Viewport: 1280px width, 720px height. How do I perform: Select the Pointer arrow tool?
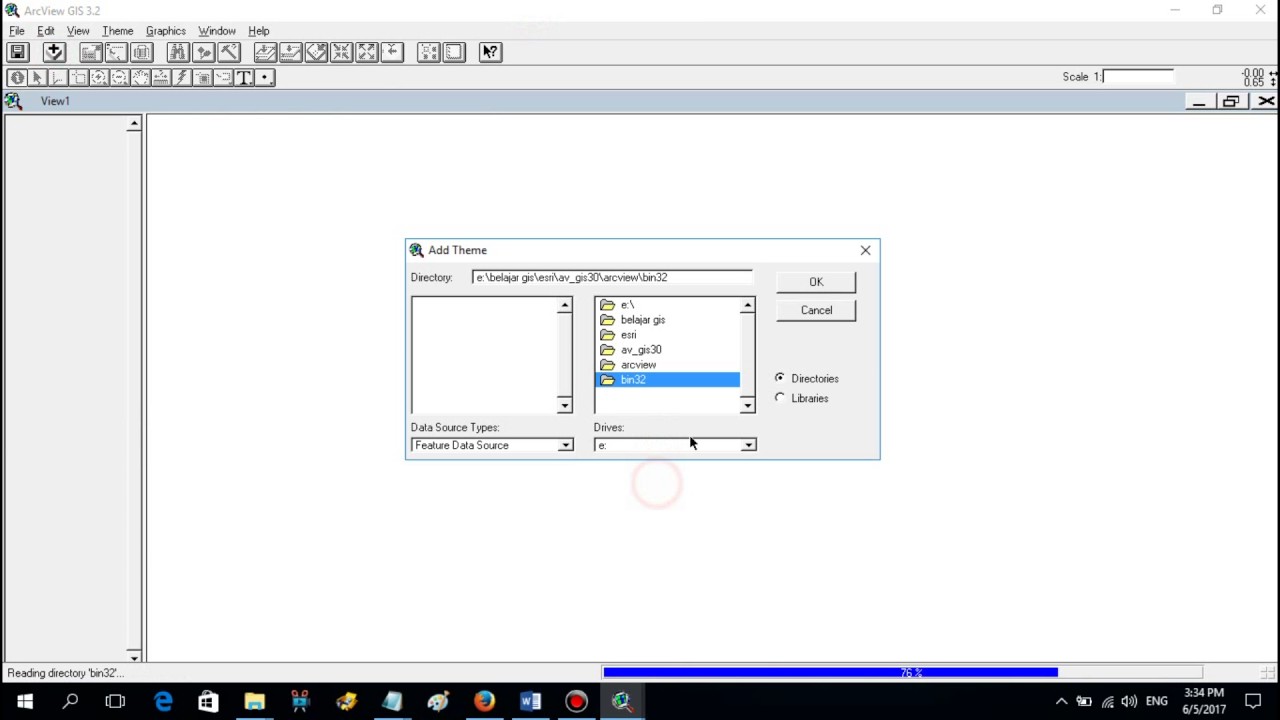(37, 77)
